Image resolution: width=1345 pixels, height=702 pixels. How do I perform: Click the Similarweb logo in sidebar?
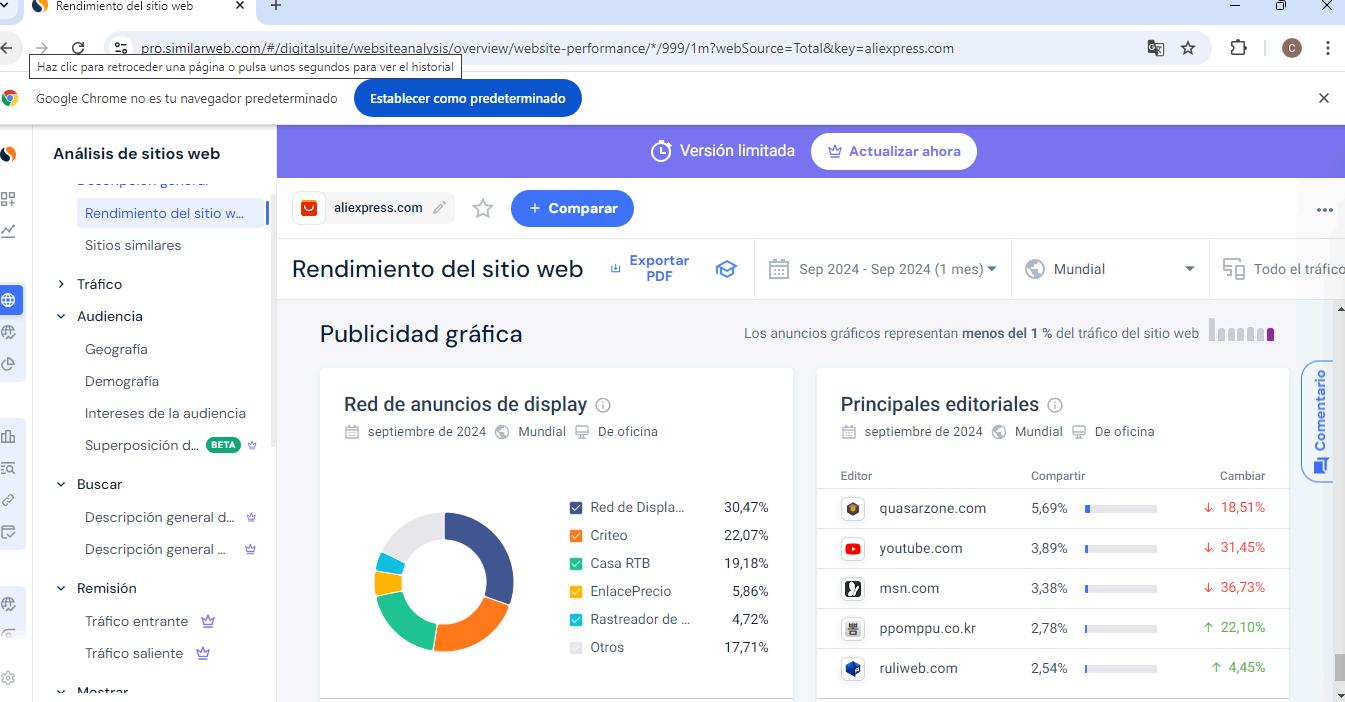(8, 154)
